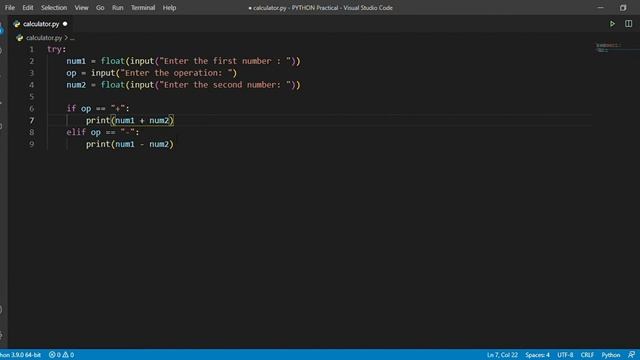640x360 pixels.
Task: Open the feedback icon in status bar
Action: pos(631,355)
